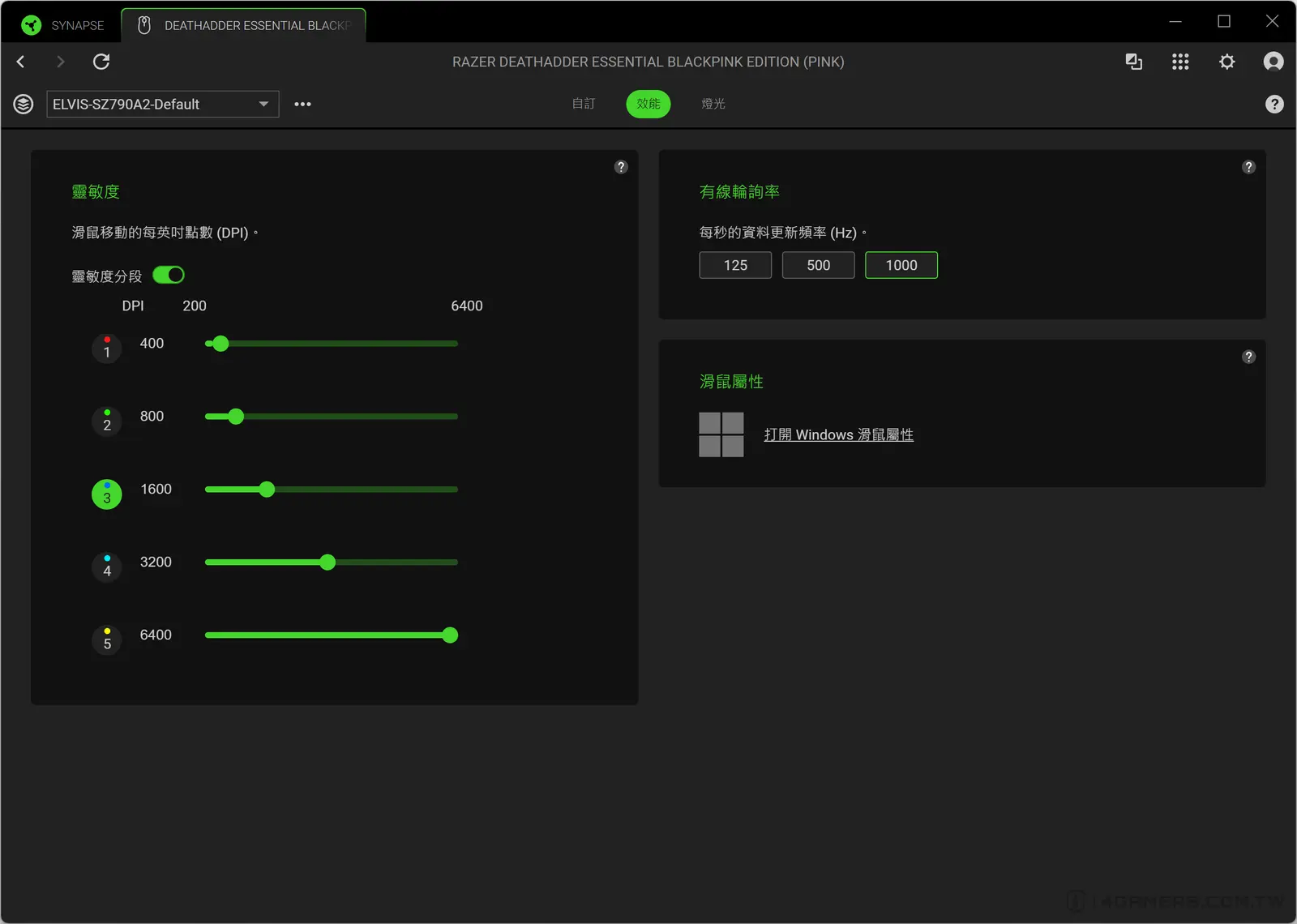
Task: Select the DeathAdder Essential device tab
Action: pos(243,25)
